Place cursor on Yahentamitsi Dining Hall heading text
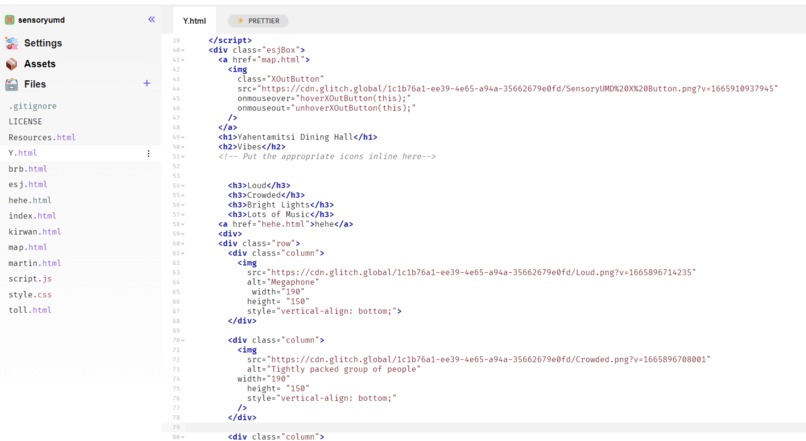The height and width of the screenshot is (441, 806). click(295, 137)
